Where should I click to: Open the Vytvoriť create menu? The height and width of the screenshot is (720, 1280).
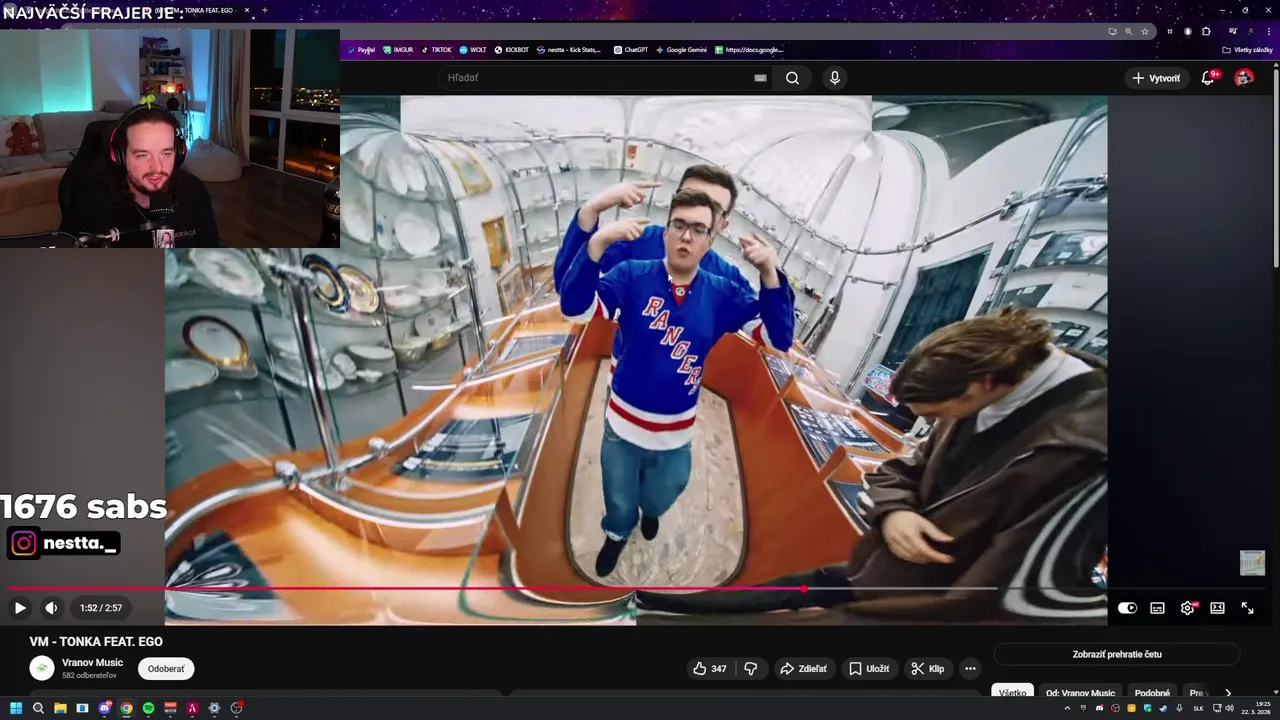click(1156, 78)
